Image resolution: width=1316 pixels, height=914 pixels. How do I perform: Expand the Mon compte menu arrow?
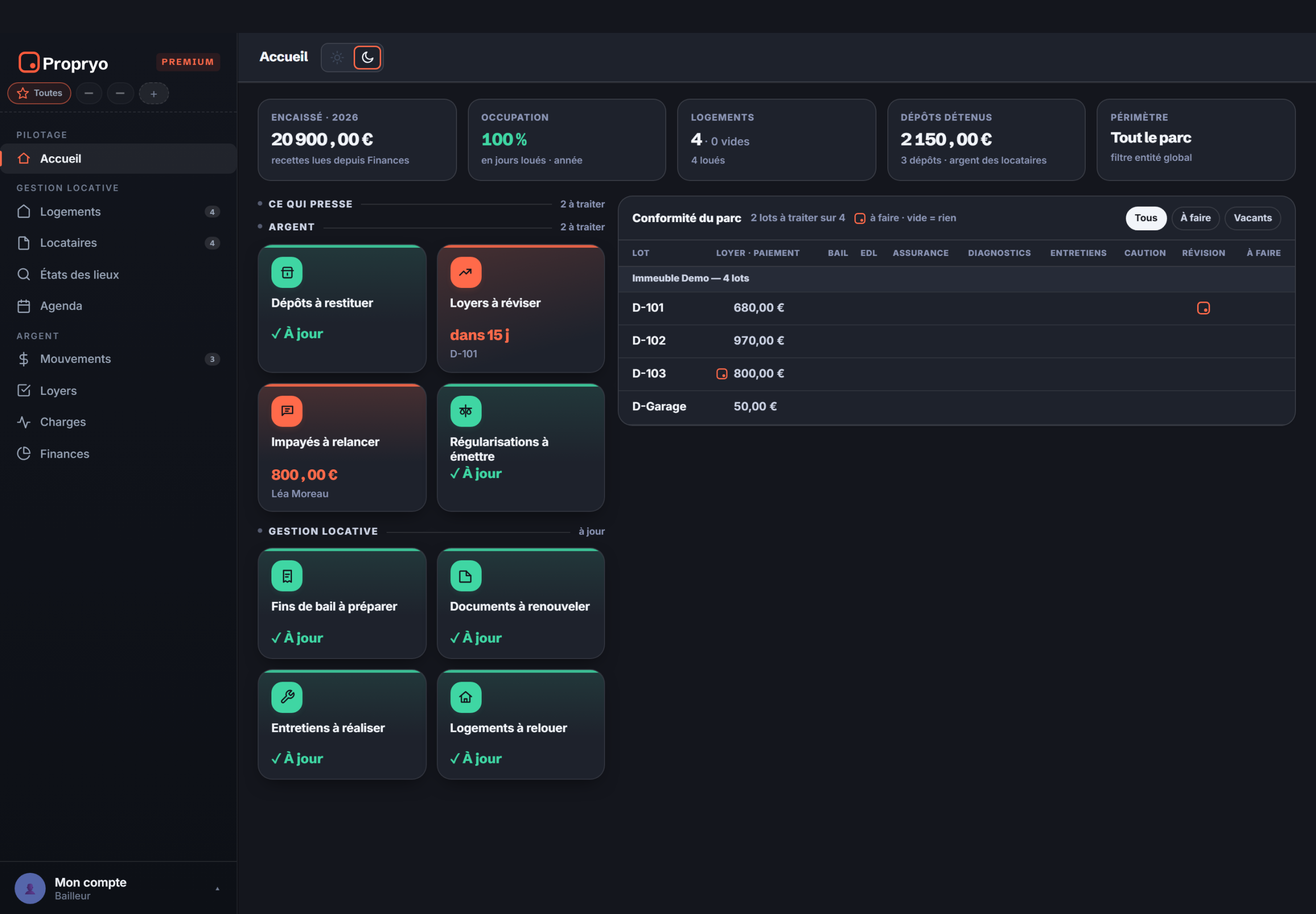(217, 889)
